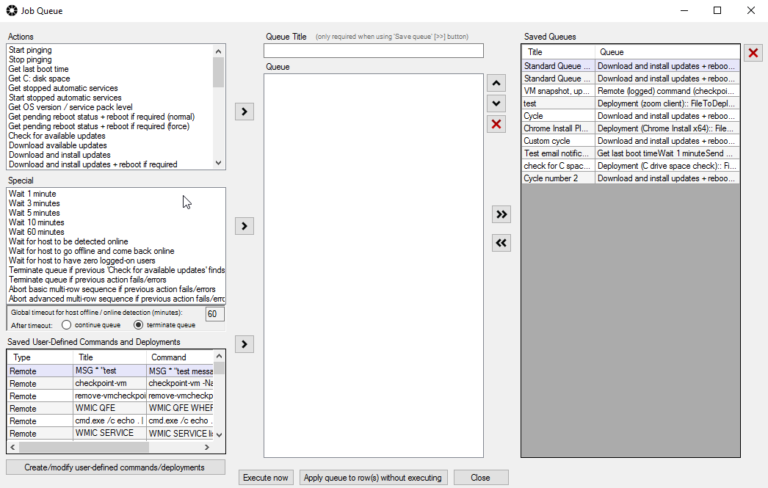Click the arrow to add Special item to queue
The height and width of the screenshot is (488, 768).
click(x=245, y=227)
